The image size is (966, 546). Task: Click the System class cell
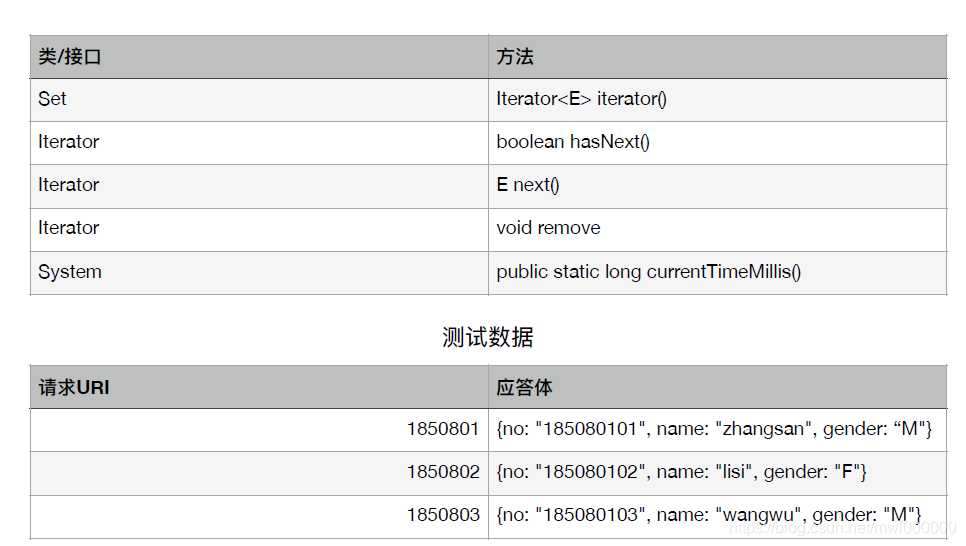click(259, 272)
